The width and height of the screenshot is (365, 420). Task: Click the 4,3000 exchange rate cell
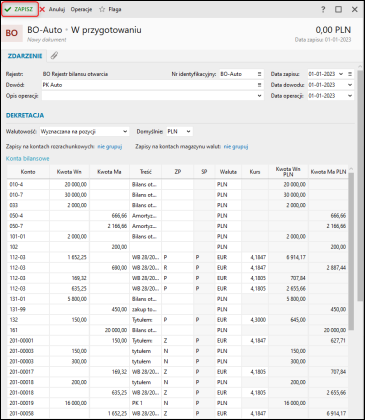(x=255, y=320)
